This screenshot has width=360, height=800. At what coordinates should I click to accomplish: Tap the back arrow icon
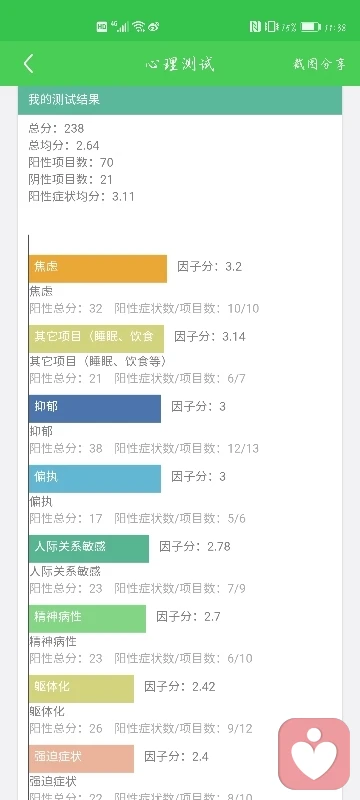pyautogui.click(x=29, y=64)
